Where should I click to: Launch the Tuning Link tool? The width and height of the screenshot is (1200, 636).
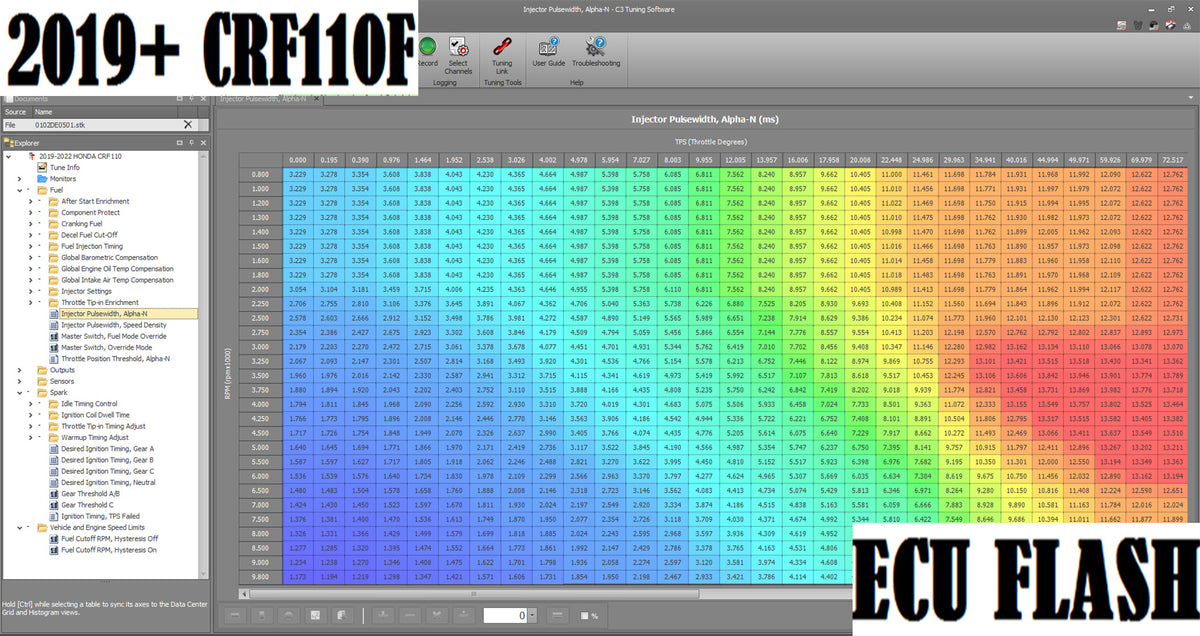click(502, 54)
